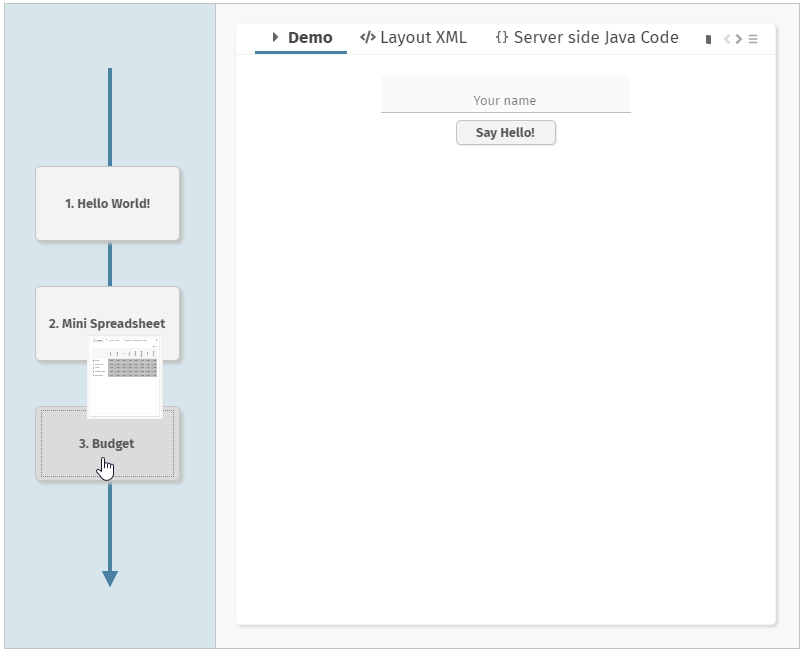Select the 1. Hello World! step

pyautogui.click(x=107, y=203)
